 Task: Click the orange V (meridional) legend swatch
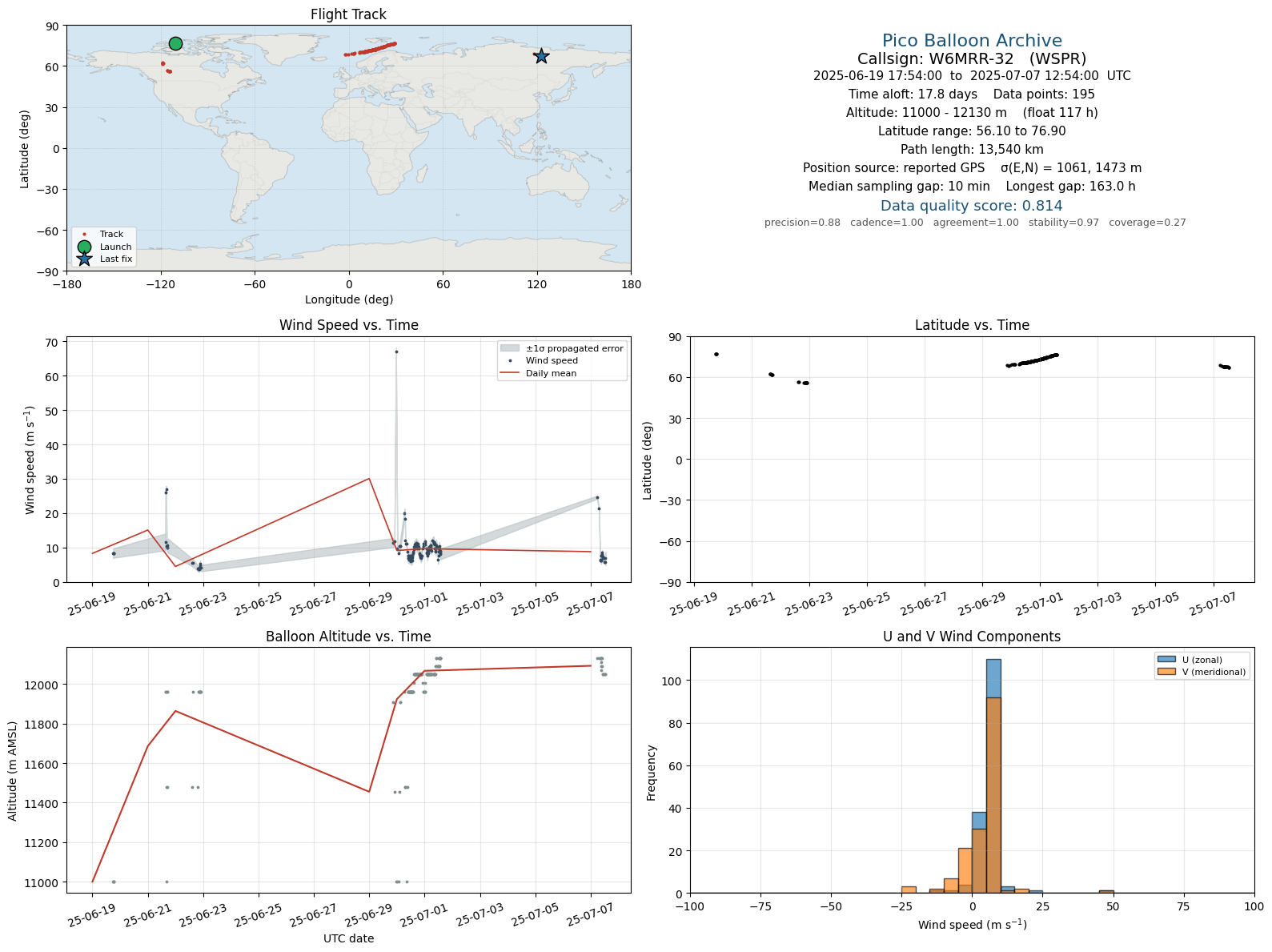coord(1166,672)
